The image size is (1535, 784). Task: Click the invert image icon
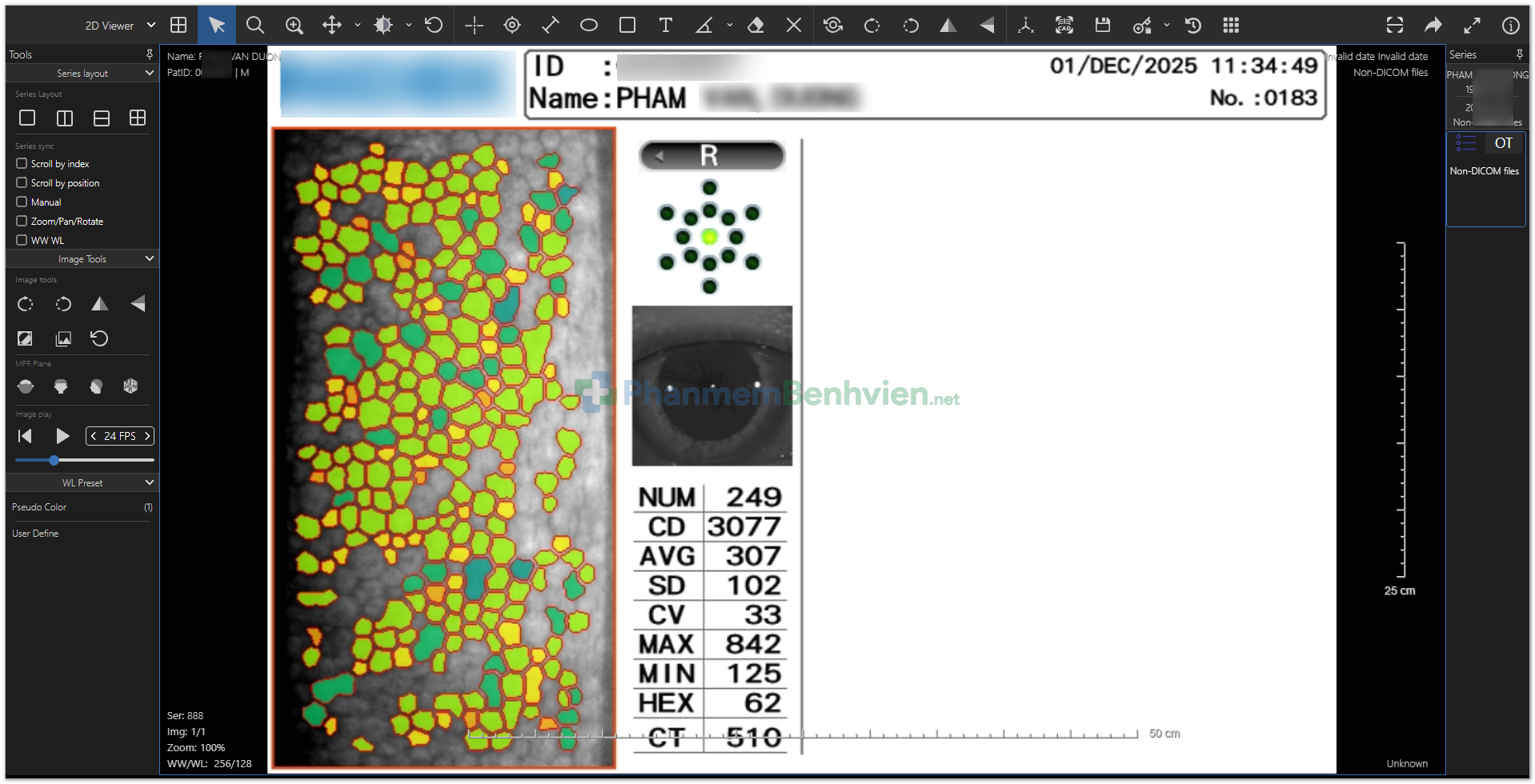click(x=25, y=338)
